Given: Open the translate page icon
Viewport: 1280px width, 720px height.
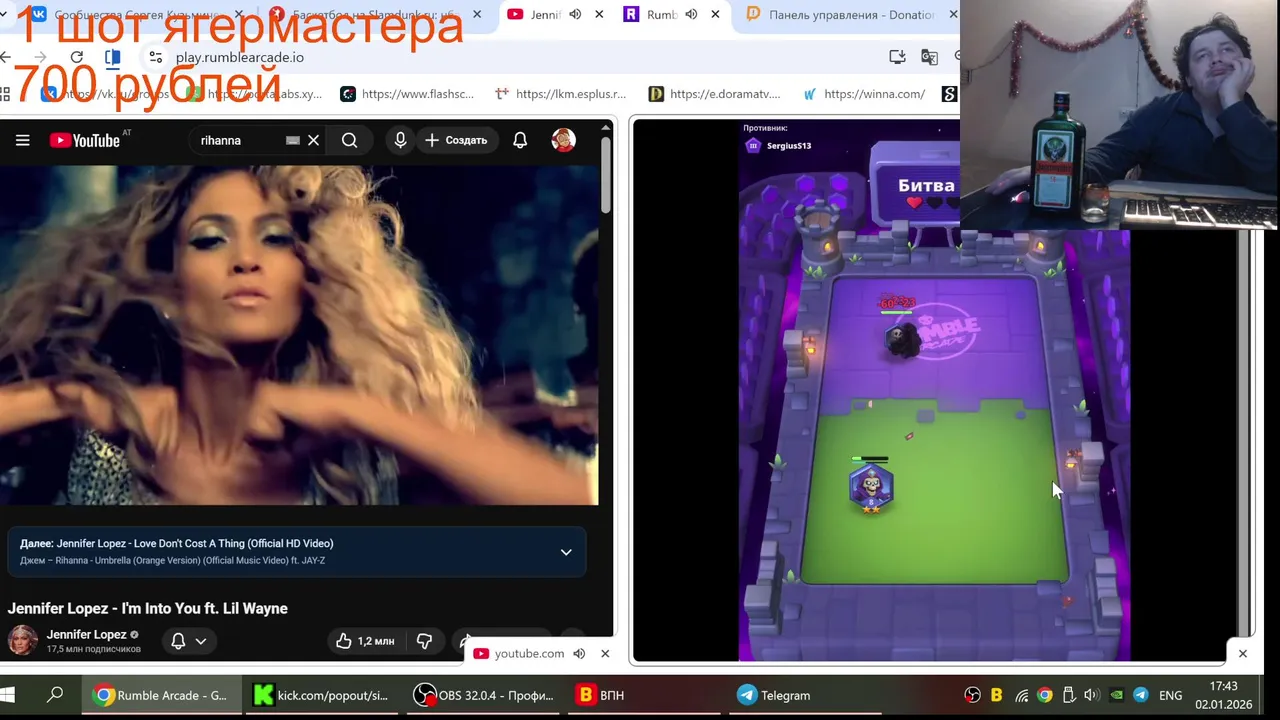Looking at the screenshot, I should 929,57.
